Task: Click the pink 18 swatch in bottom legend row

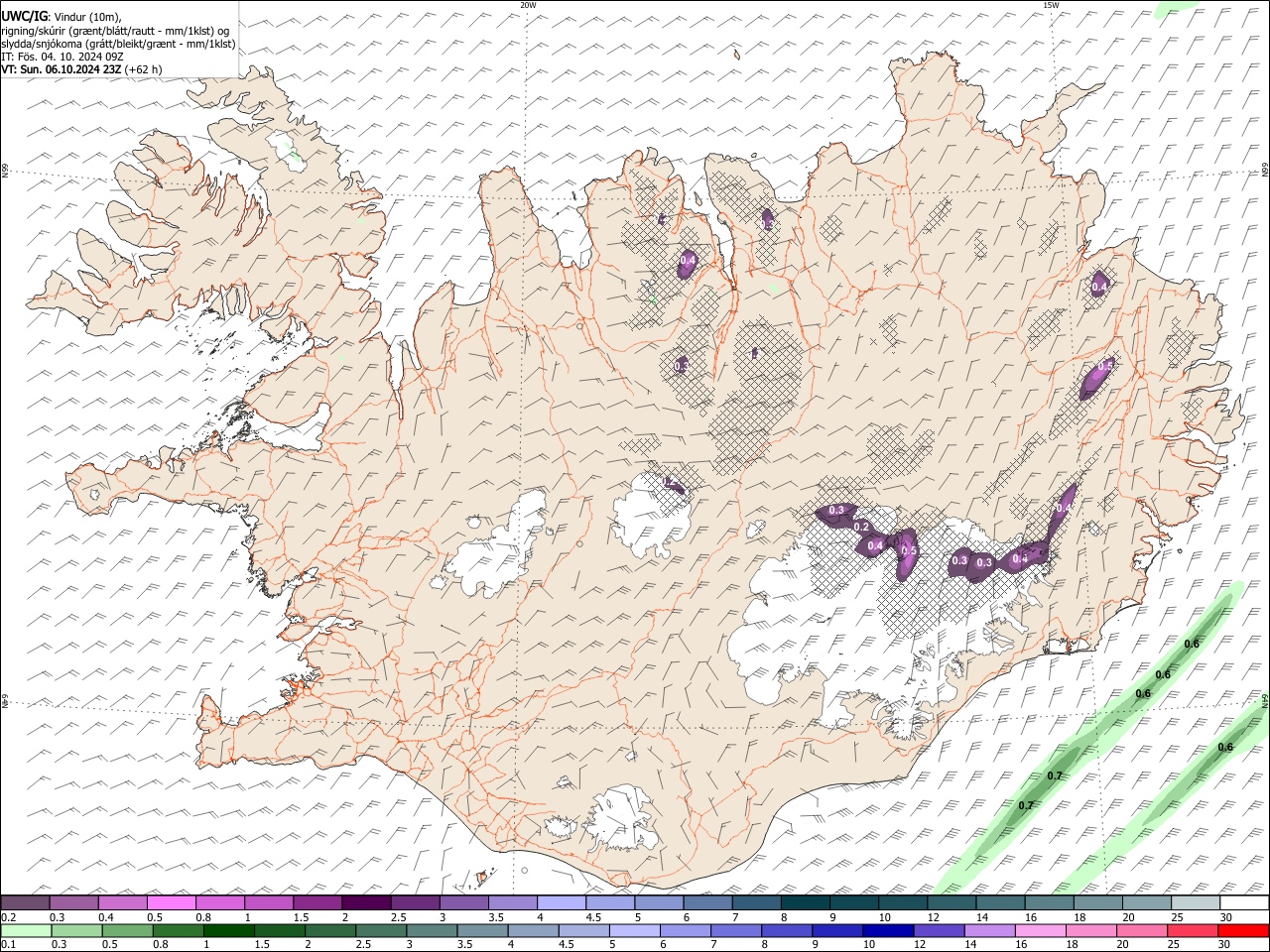Action: tap(1089, 930)
